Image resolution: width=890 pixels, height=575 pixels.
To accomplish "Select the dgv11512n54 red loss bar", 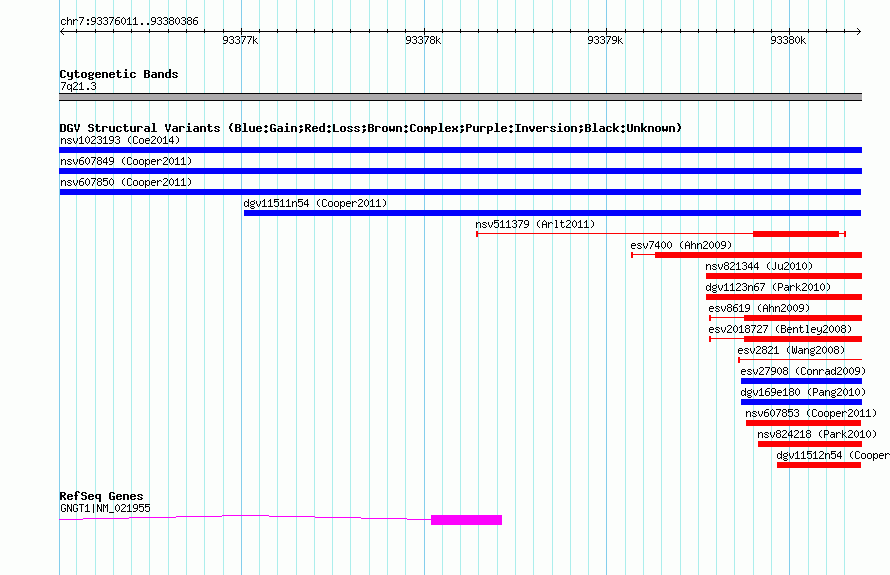I will (819, 465).
